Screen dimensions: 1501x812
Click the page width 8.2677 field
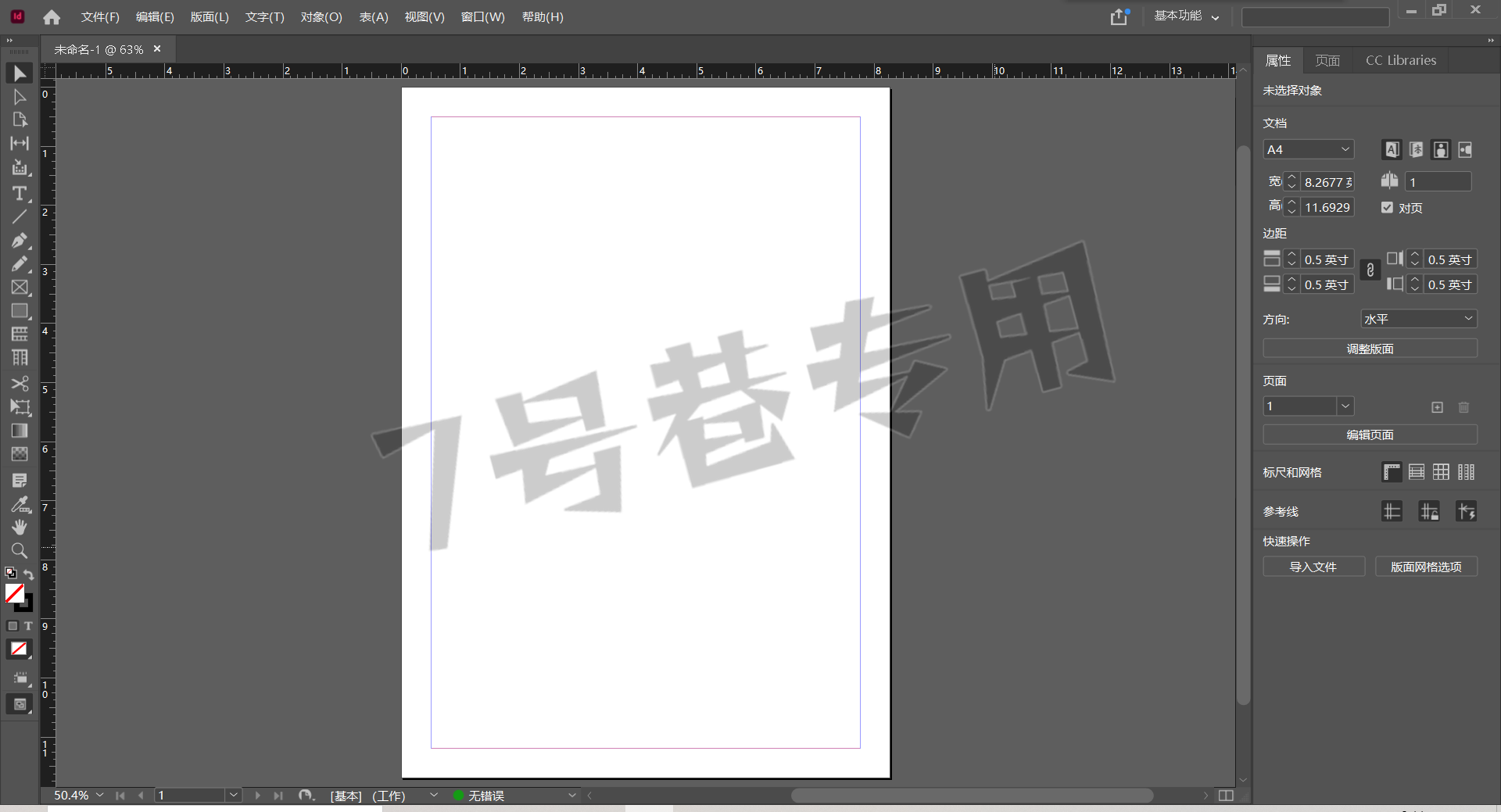click(x=1327, y=182)
